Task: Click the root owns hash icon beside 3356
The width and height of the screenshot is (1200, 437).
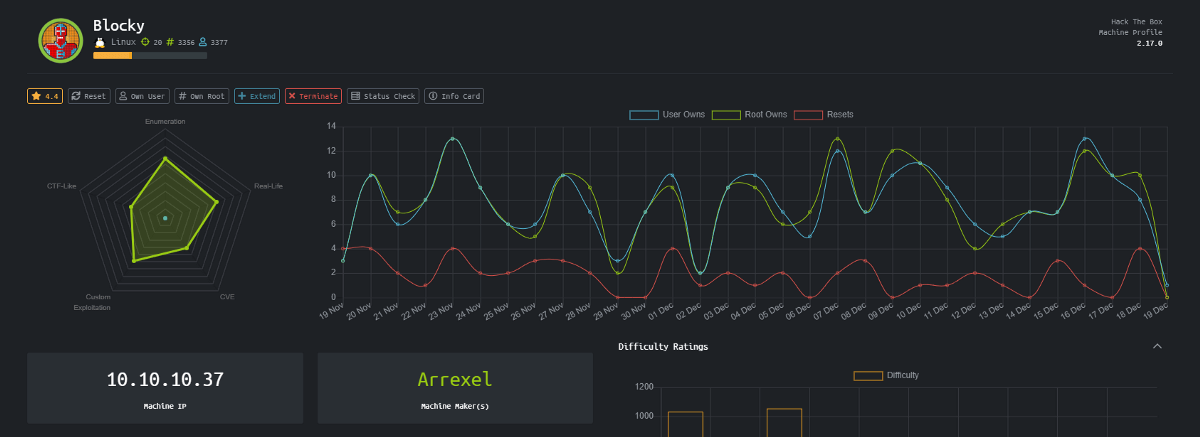Action: 171,42
